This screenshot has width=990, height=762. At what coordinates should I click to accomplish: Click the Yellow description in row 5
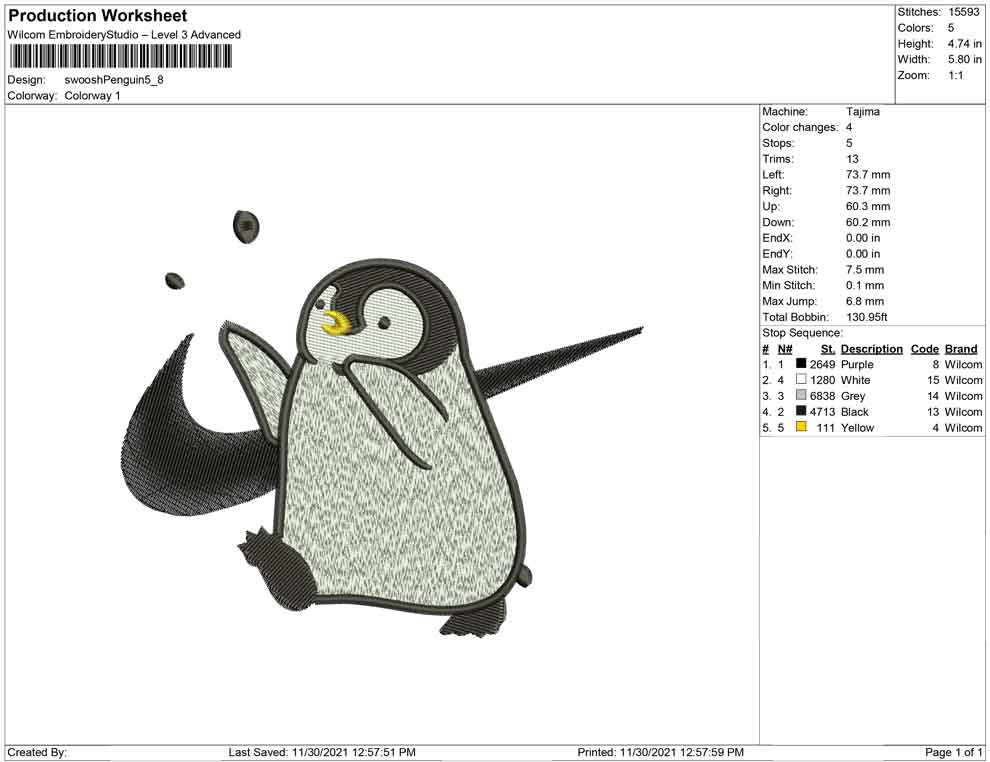pos(857,427)
